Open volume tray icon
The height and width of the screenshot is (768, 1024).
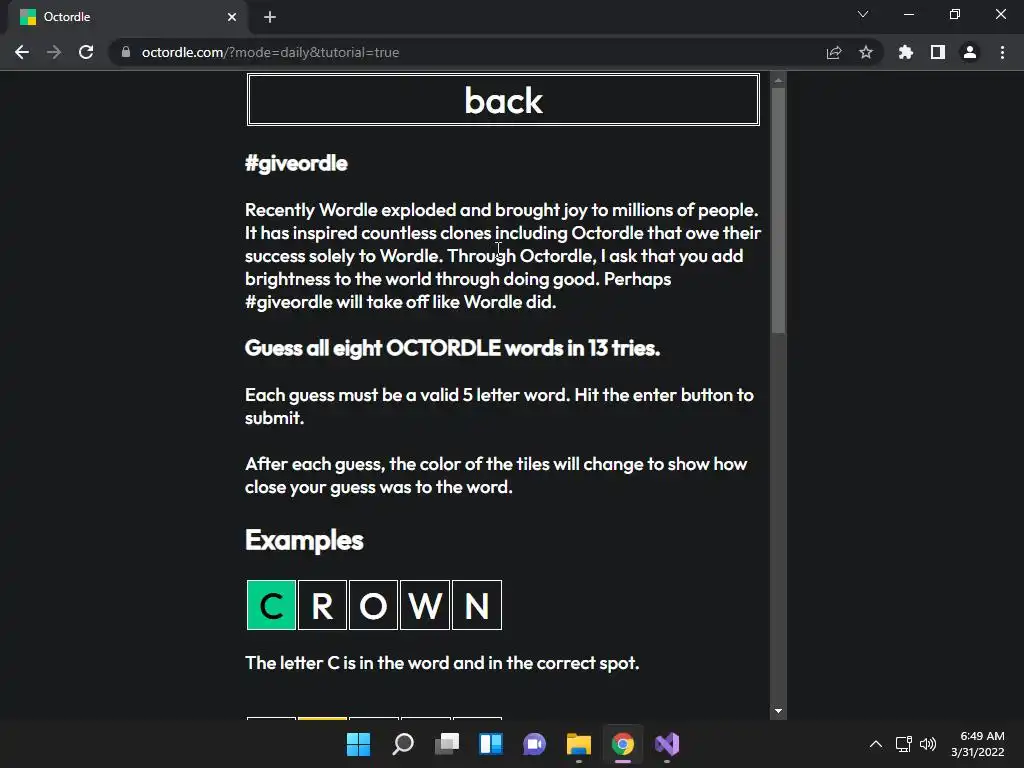point(927,744)
